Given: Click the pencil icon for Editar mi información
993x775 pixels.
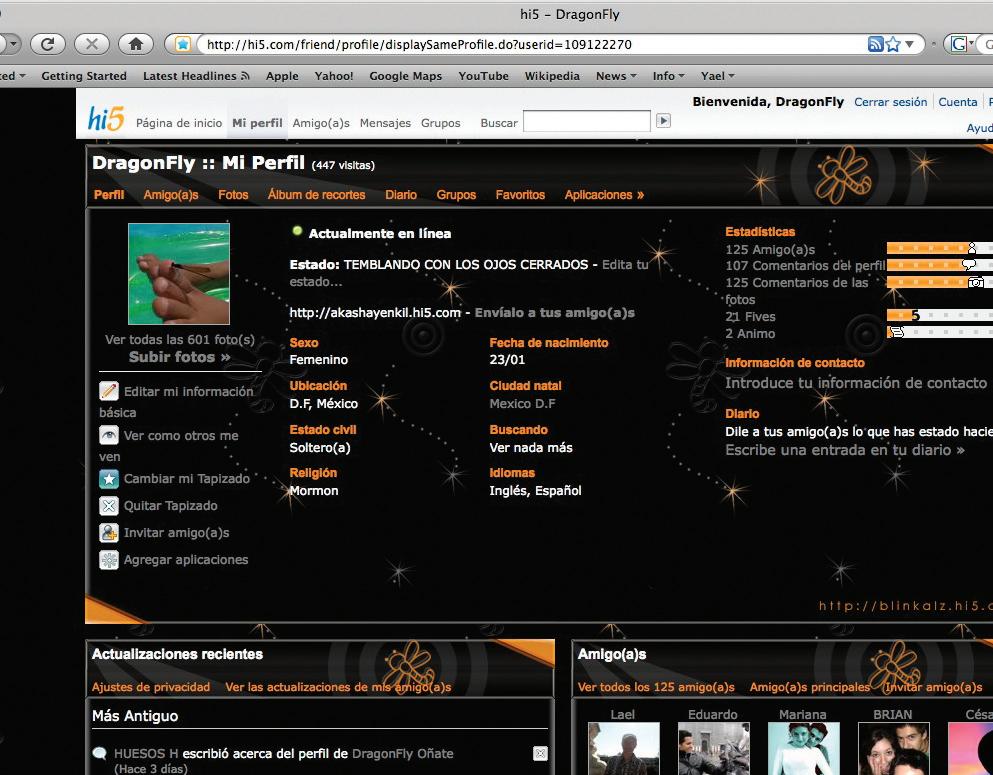Looking at the screenshot, I should pos(109,391).
